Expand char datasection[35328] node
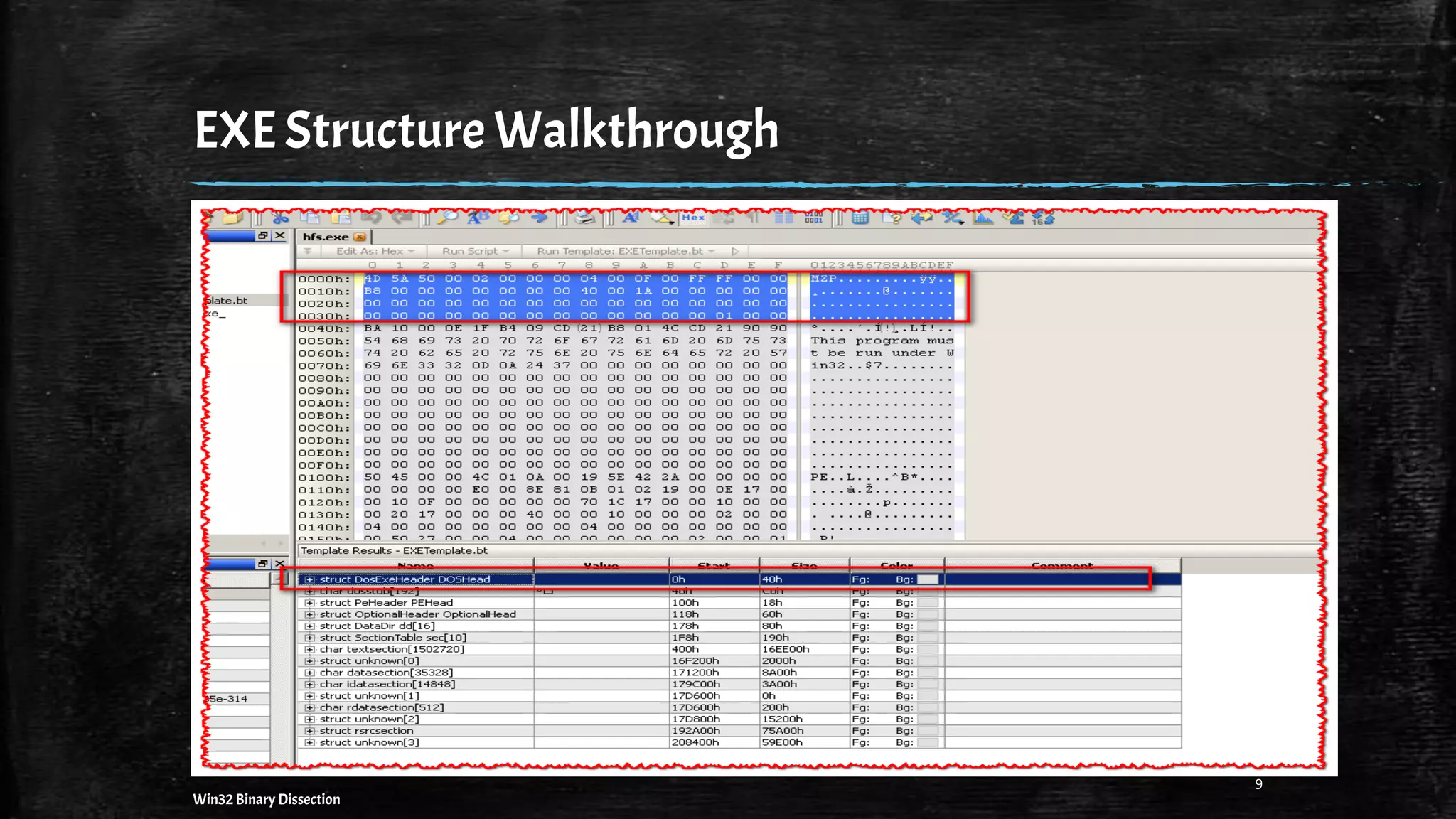 click(310, 673)
